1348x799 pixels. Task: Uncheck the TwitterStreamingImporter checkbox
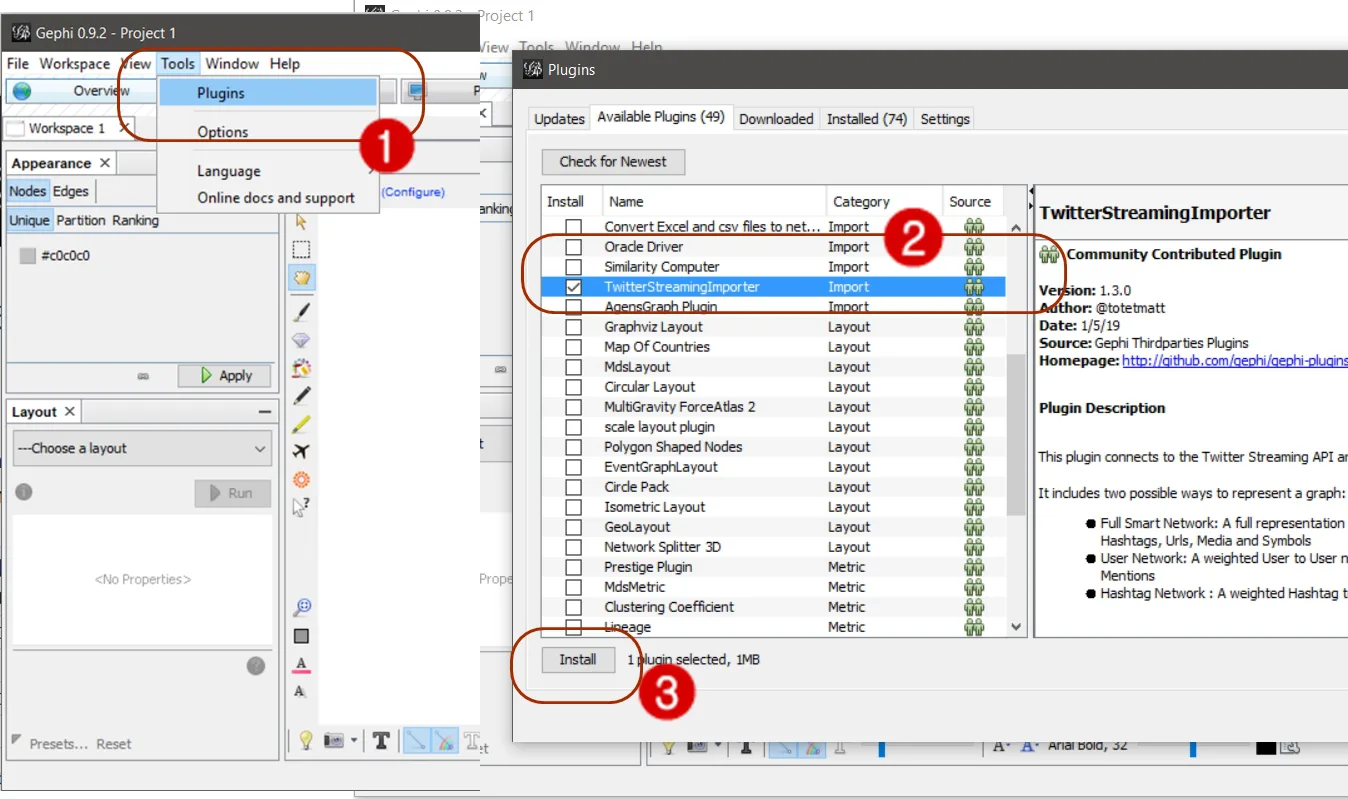point(573,287)
